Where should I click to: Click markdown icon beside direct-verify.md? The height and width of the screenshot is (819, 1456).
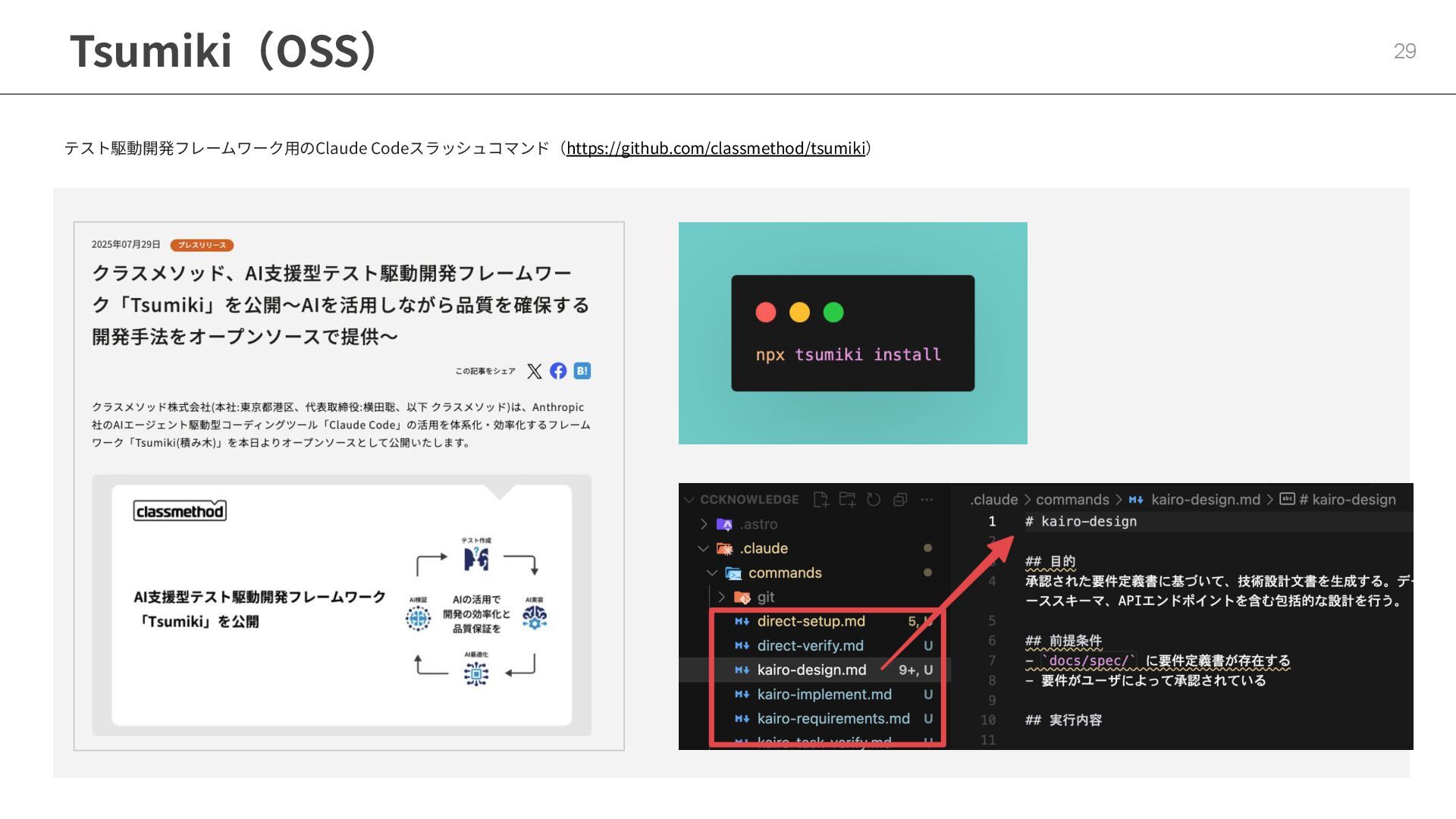click(742, 645)
